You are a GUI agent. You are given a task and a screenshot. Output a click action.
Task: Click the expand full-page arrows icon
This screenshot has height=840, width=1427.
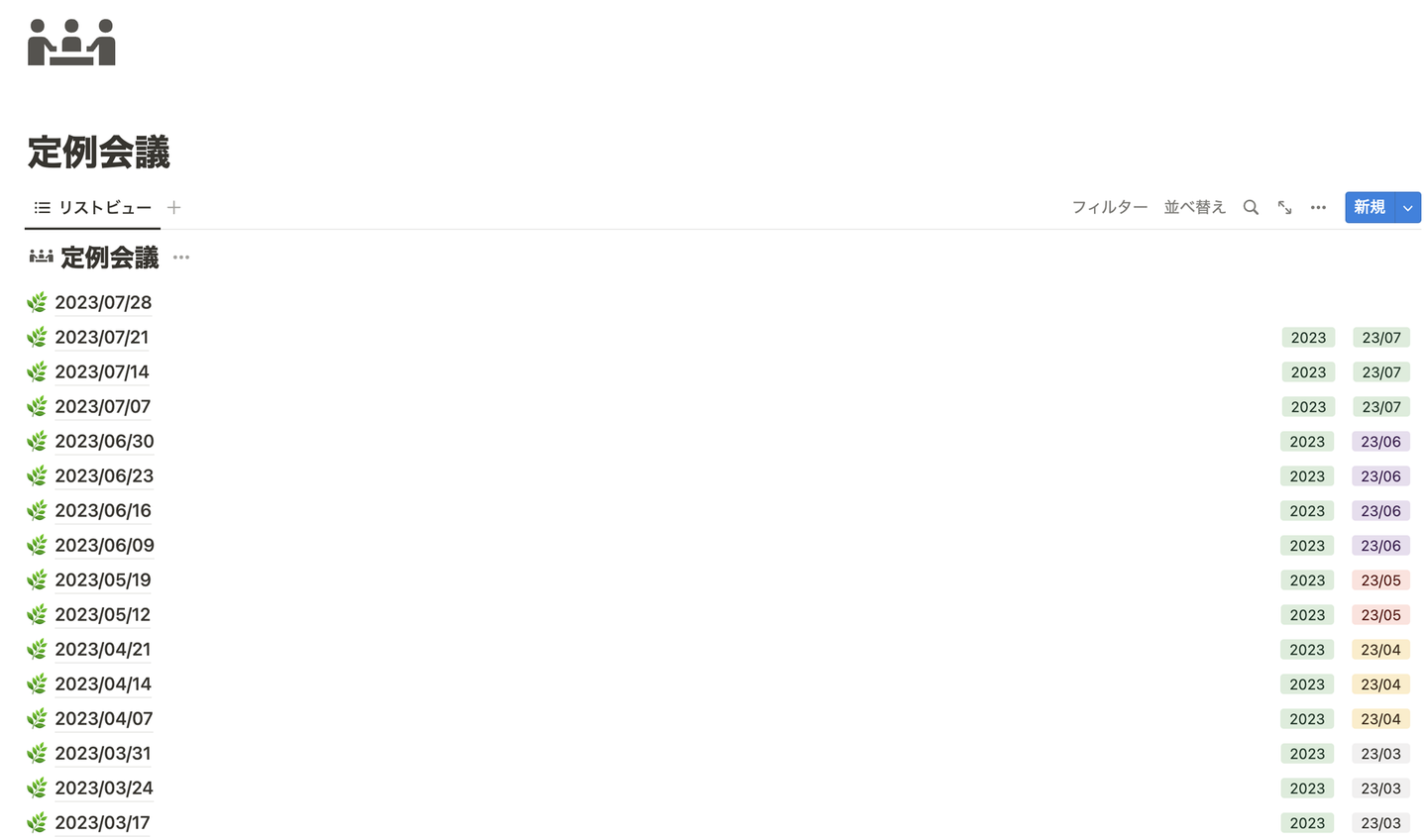pyautogui.click(x=1284, y=207)
